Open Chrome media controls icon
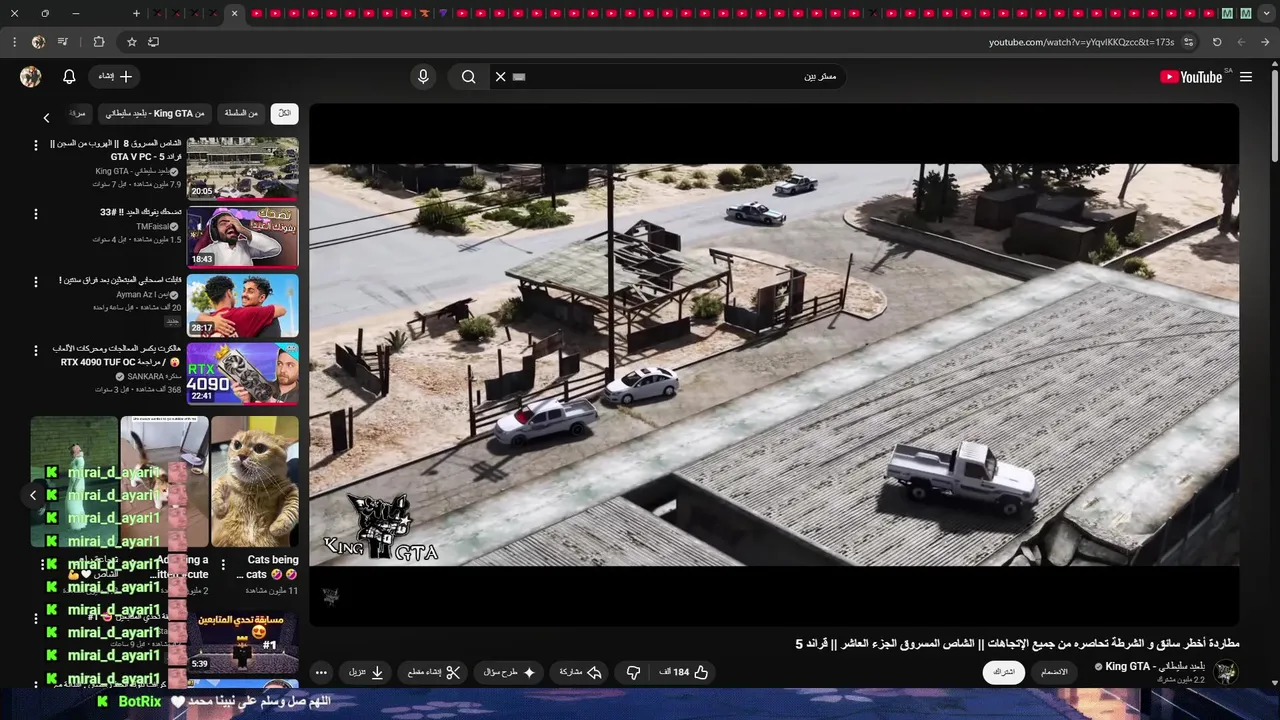This screenshot has height=720, width=1280. tap(63, 42)
